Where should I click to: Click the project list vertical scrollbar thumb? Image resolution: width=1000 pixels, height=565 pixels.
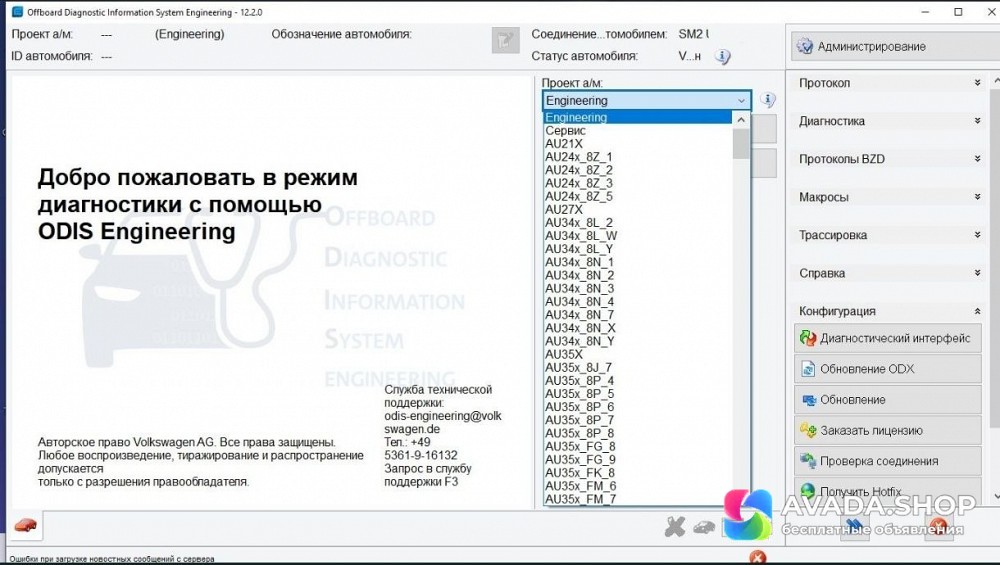point(741,143)
